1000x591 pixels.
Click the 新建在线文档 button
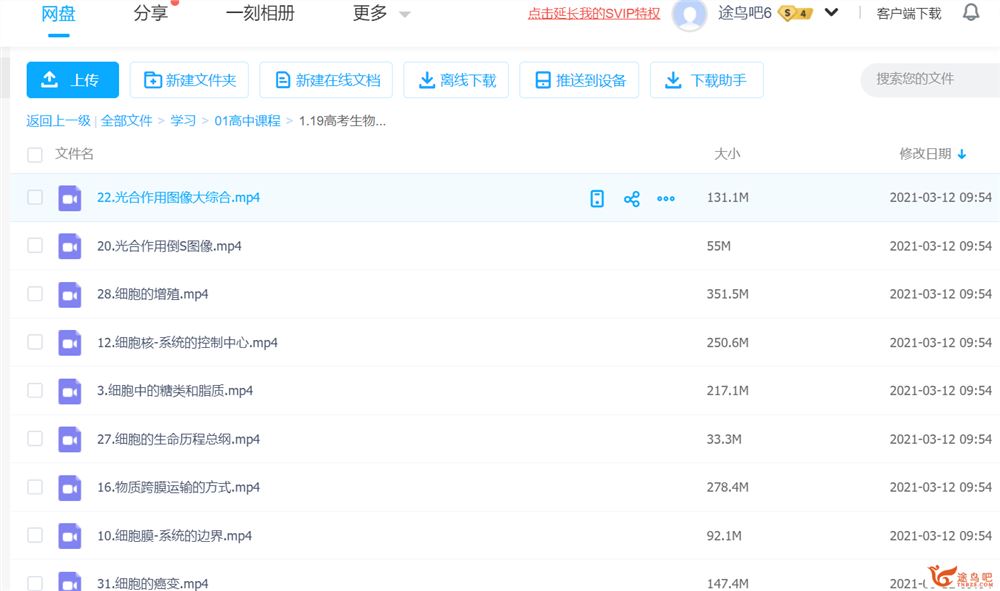[326, 80]
